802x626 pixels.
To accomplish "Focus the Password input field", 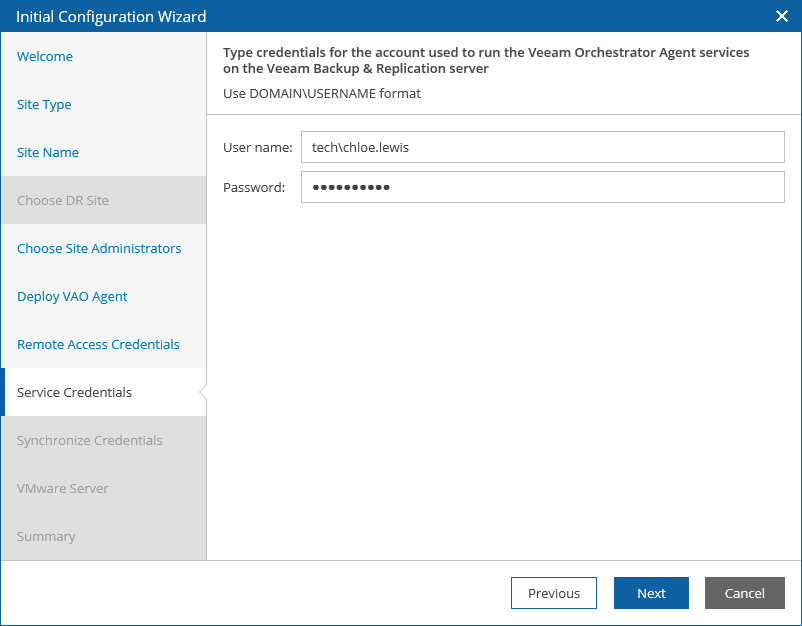I will click(543, 187).
